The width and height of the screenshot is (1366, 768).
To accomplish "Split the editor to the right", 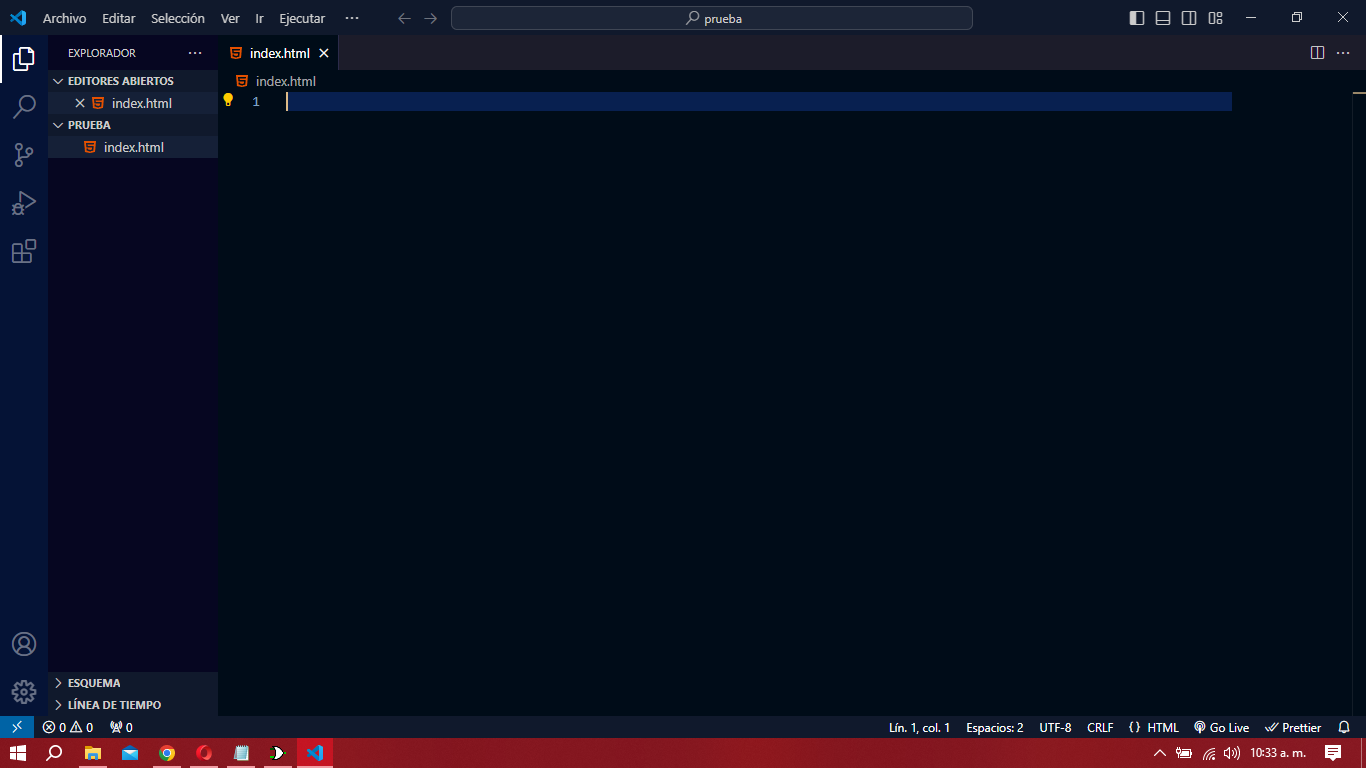I will pyautogui.click(x=1317, y=53).
